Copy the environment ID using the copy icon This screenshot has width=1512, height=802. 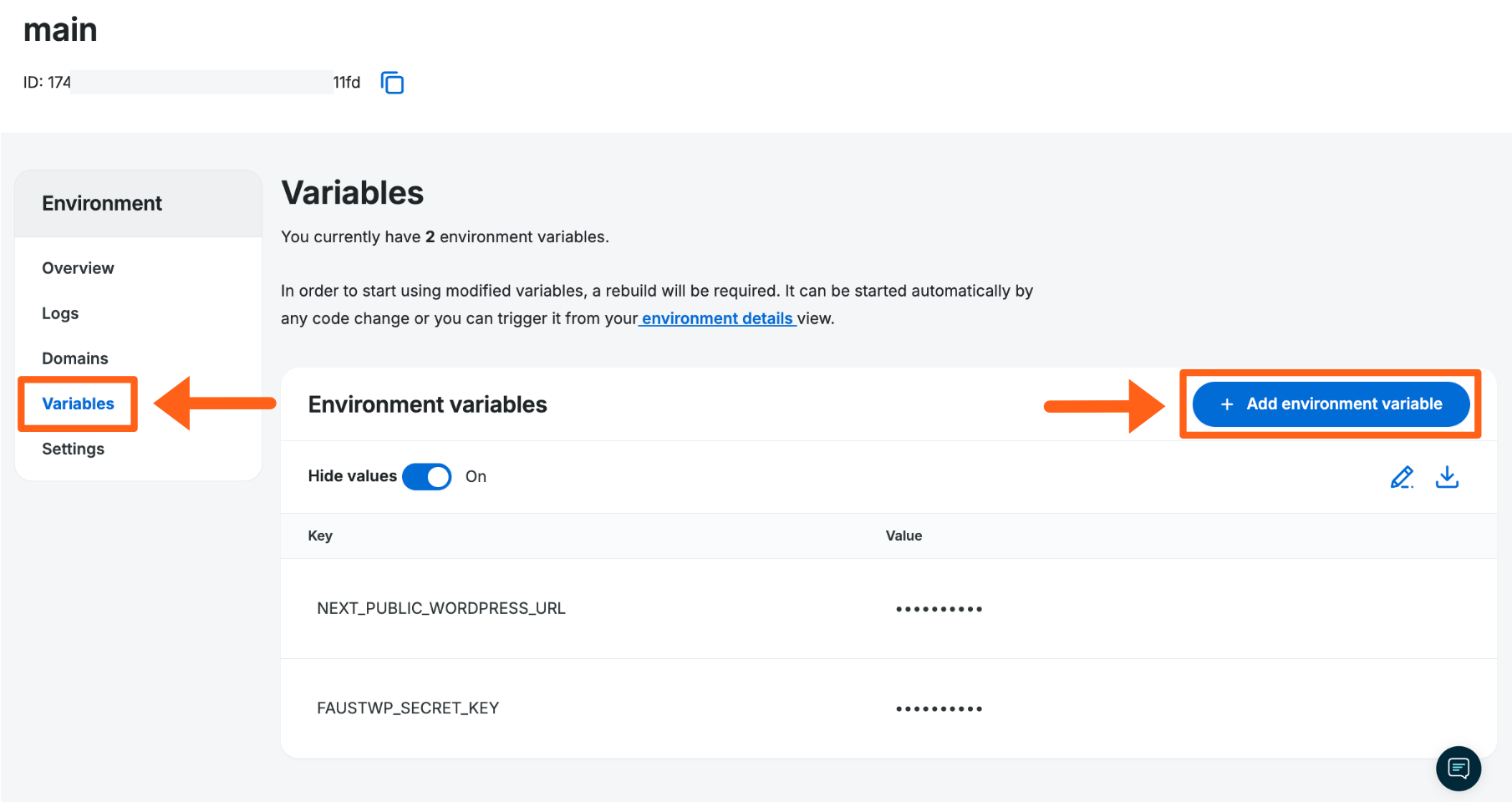[x=392, y=83]
